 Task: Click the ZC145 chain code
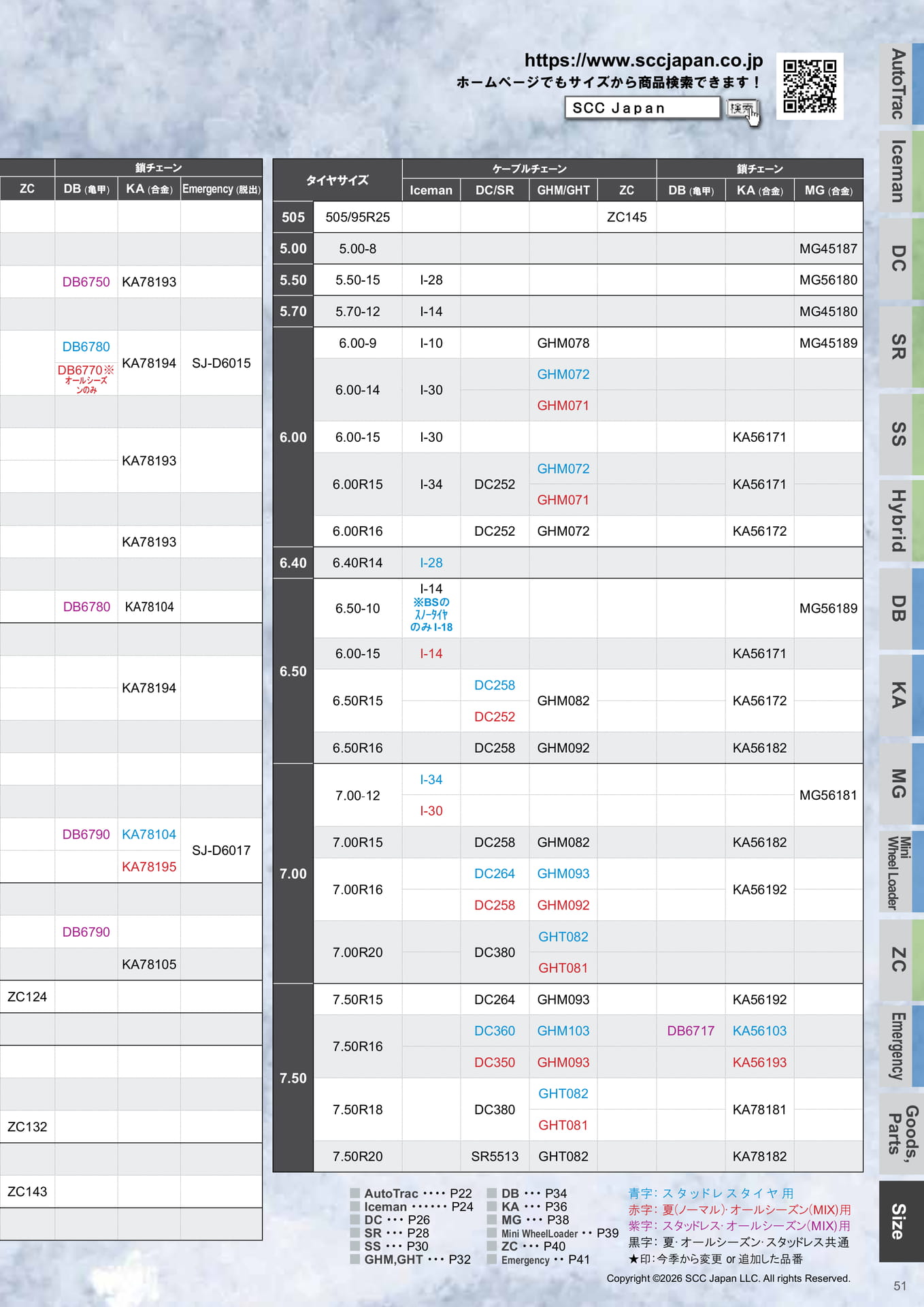[627, 217]
